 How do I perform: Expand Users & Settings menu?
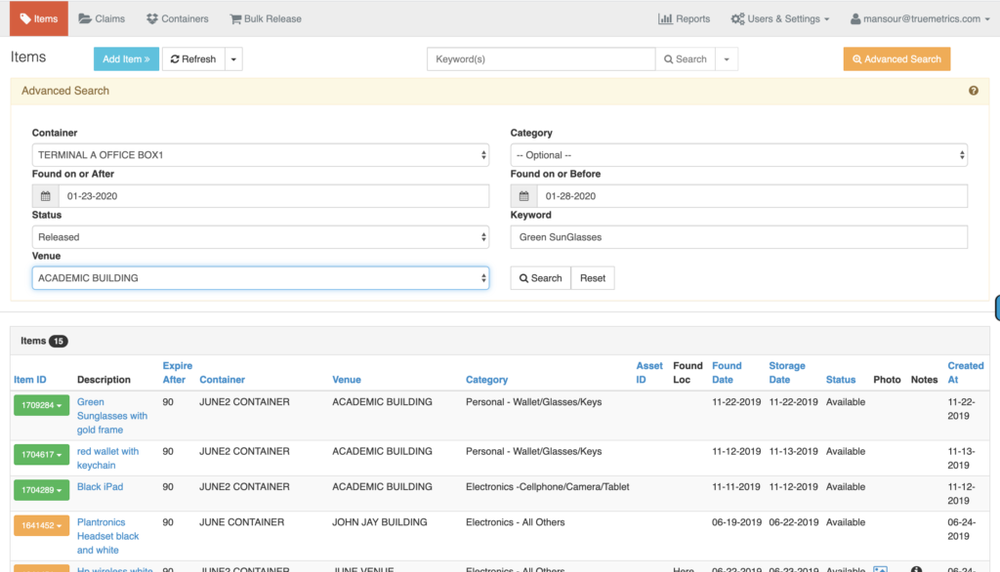click(x=780, y=19)
